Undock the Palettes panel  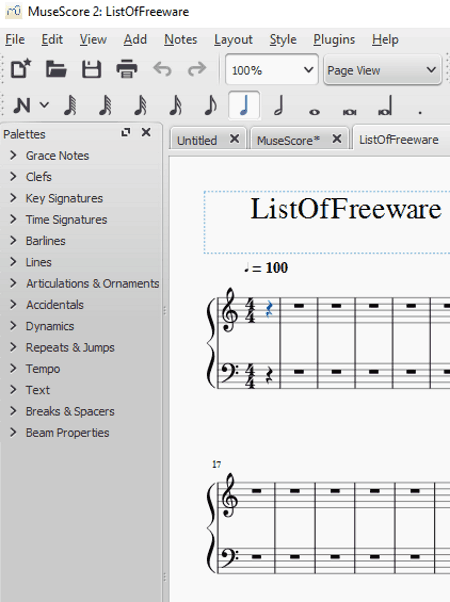[x=126, y=132]
